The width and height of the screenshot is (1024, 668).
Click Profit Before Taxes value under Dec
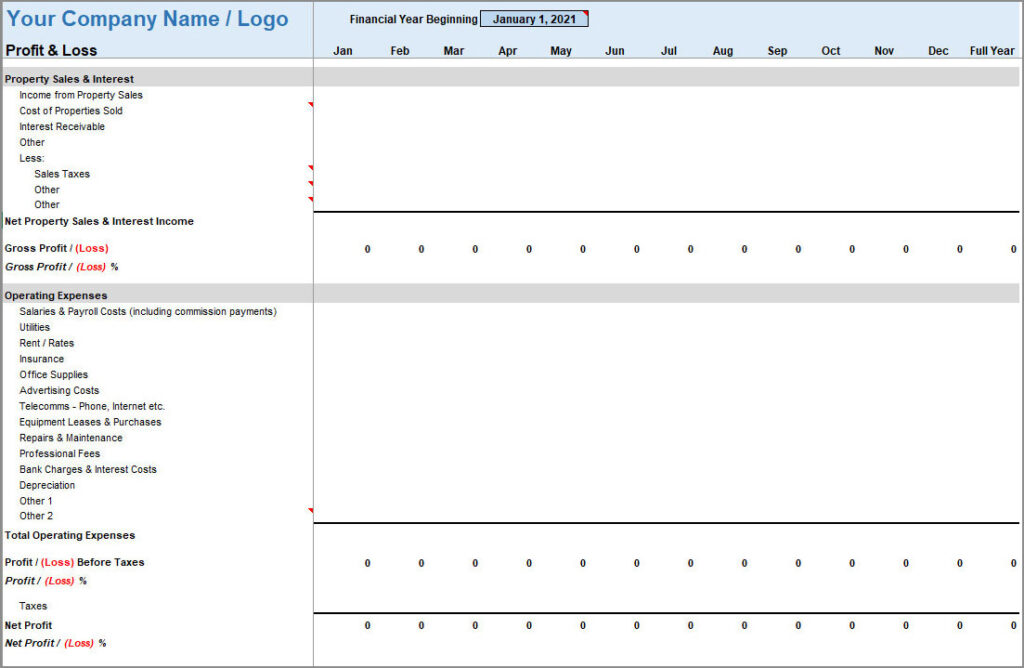tap(958, 563)
